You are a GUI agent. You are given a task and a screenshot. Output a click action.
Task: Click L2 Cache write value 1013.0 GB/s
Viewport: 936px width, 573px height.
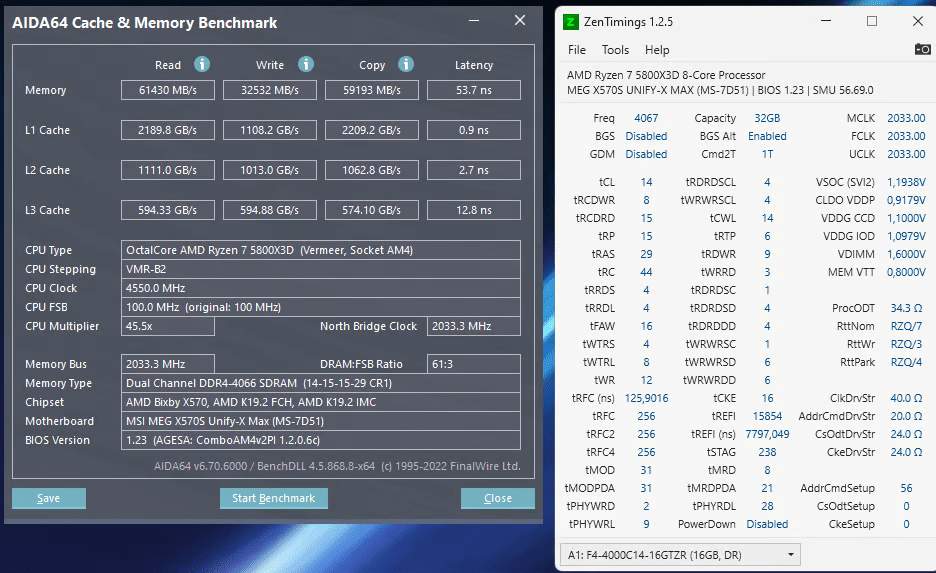tap(270, 170)
